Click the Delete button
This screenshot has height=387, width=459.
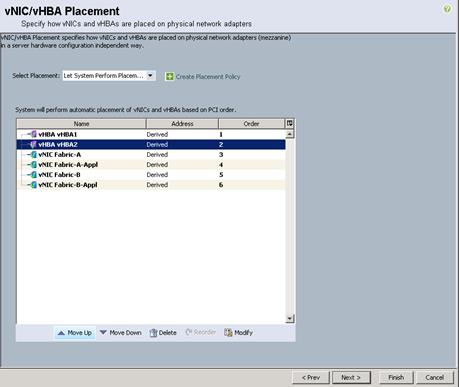163,333
